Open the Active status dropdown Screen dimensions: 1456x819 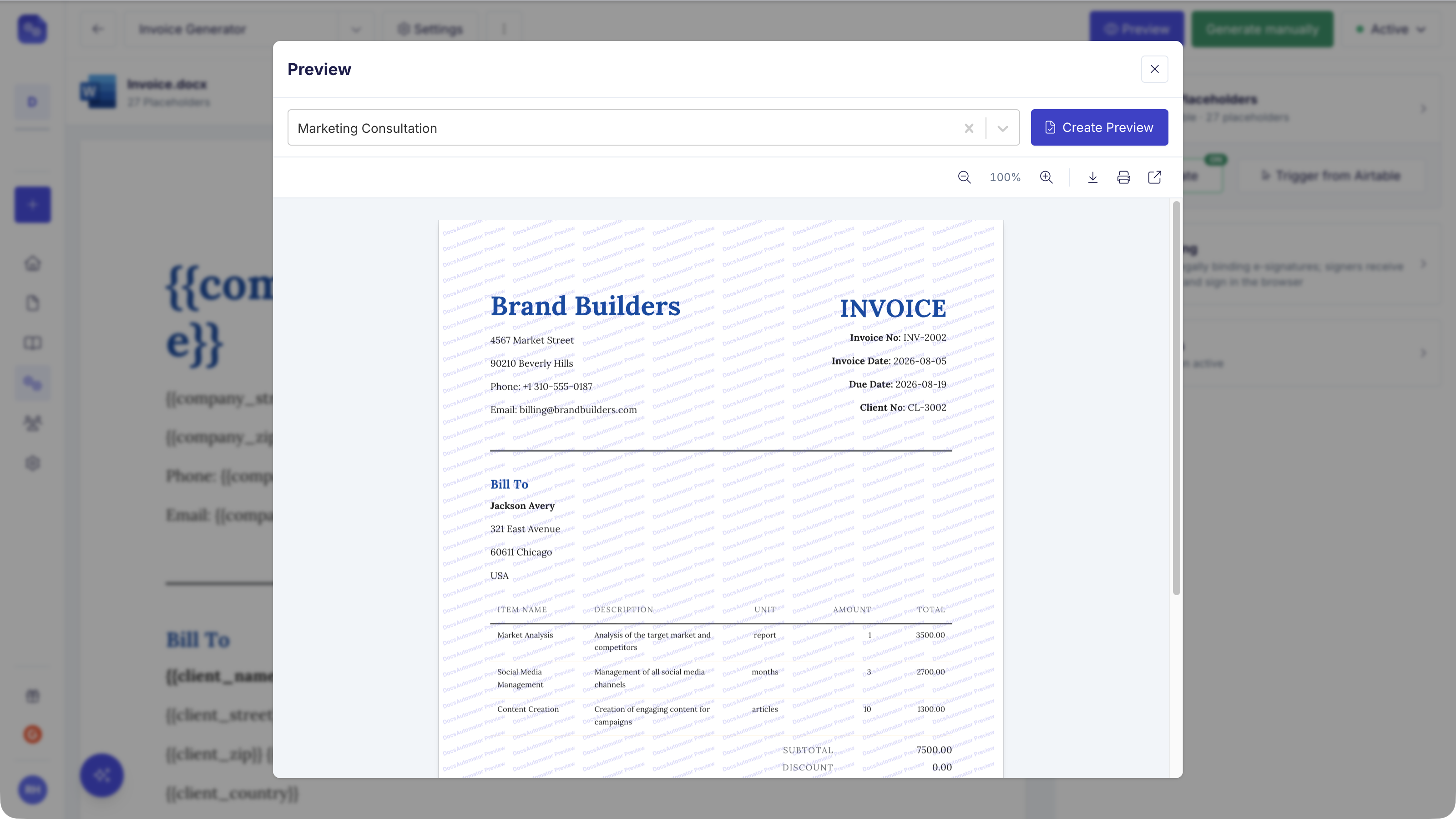tap(1390, 30)
